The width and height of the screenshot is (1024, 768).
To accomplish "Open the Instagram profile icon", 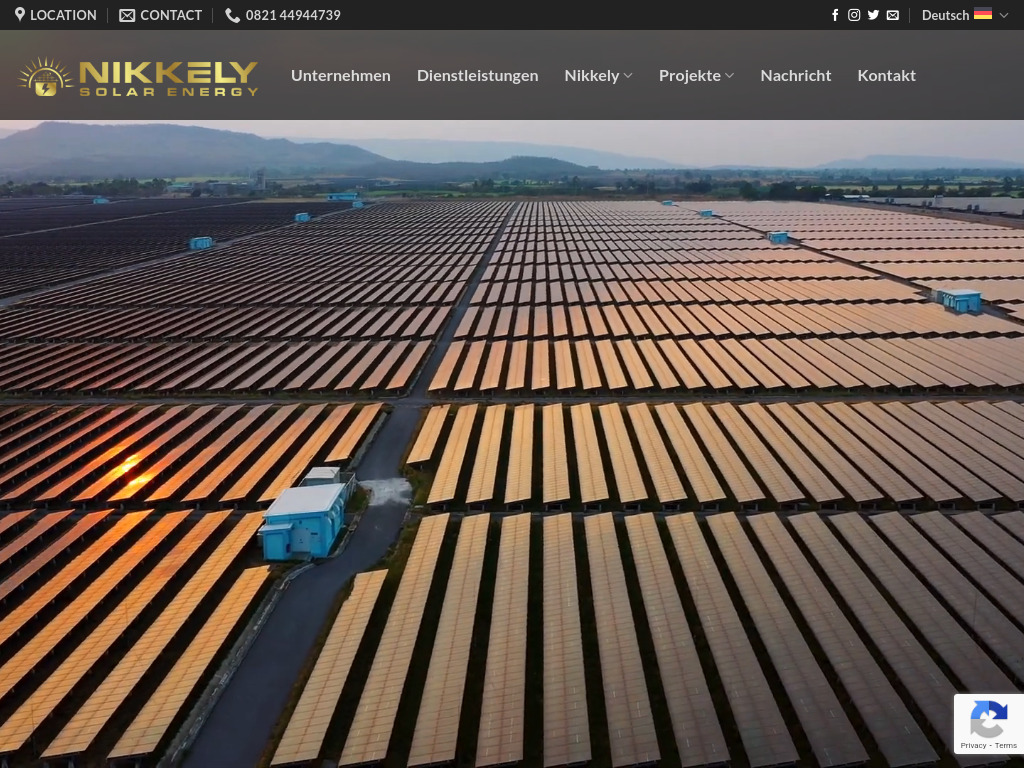I will (854, 15).
